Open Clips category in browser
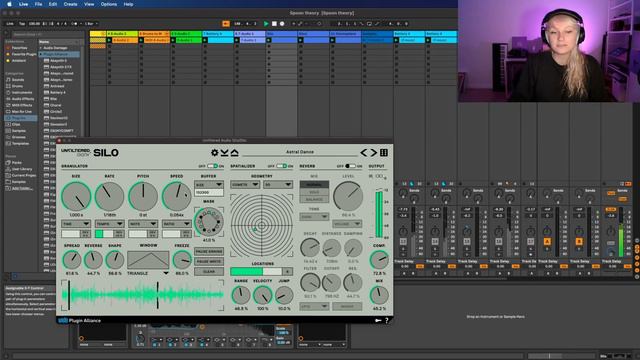The height and width of the screenshot is (360, 640). click(14, 124)
